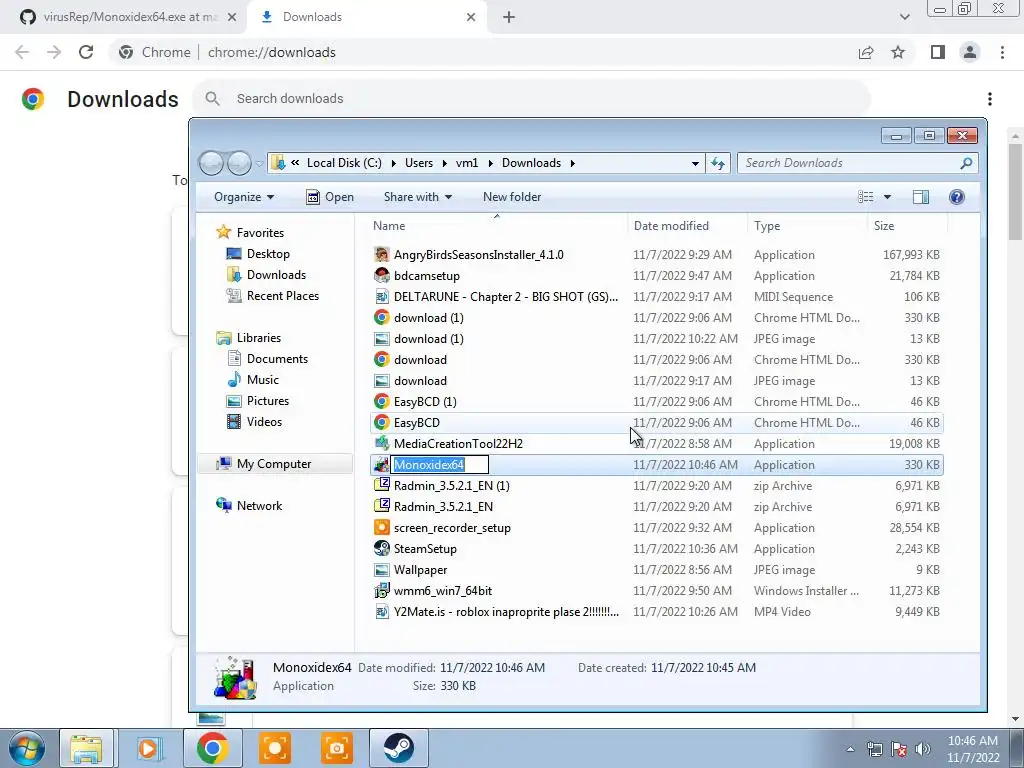The width and height of the screenshot is (1024, 768).
Task: Open a new Chrome tab
Action: (x=509, y=17)
